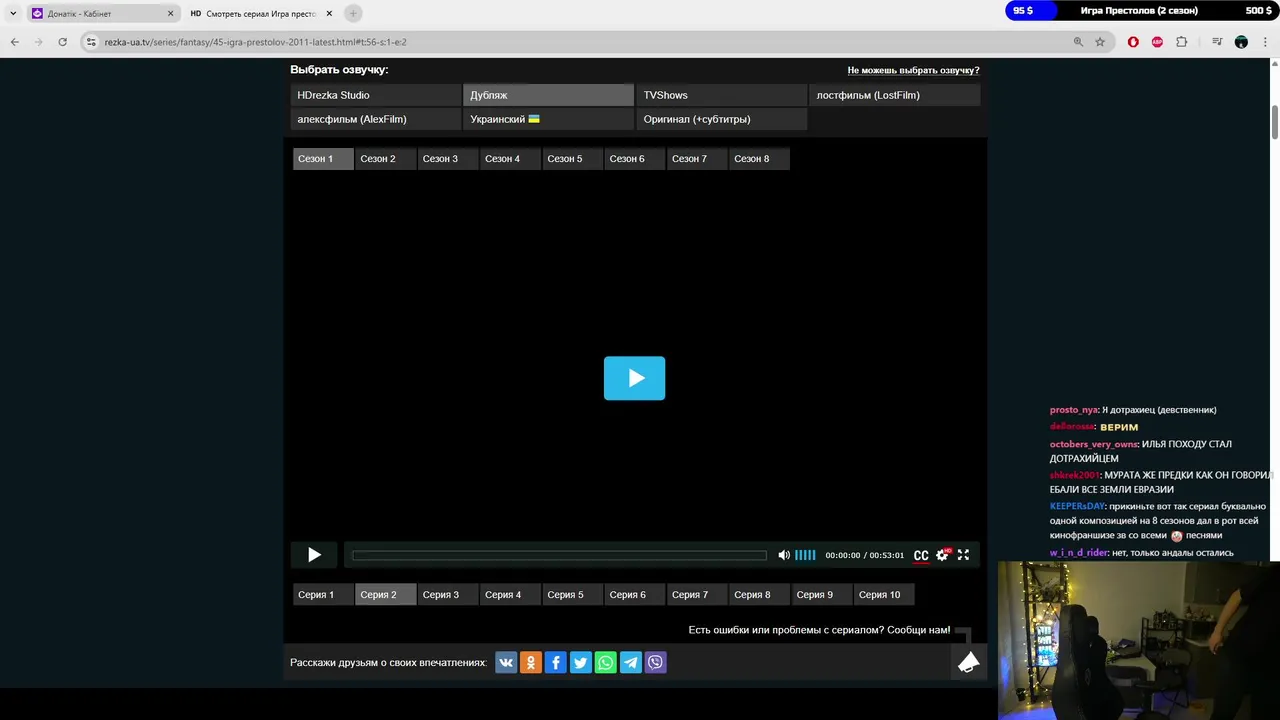Open media controls music-note icon
The image size is (1280, 720).
pyautogui.click(x=1217, y=42)
